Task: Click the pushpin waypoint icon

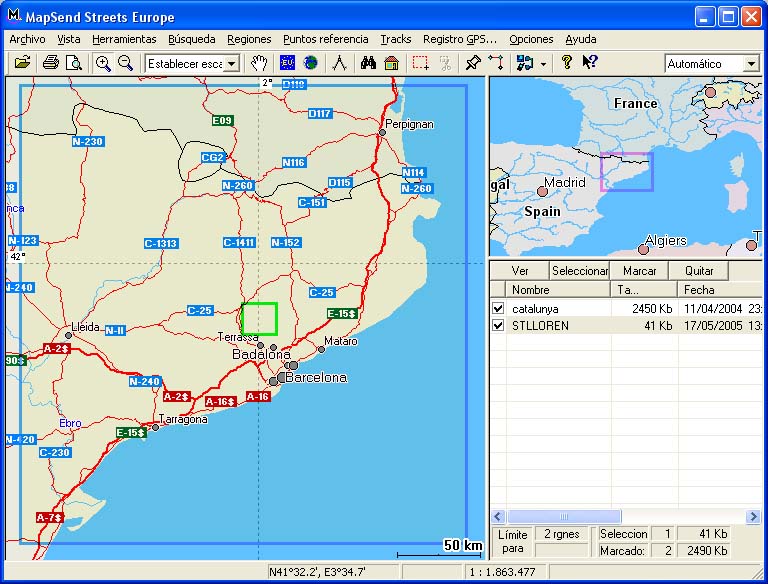Action: click(x=472, y=63)
